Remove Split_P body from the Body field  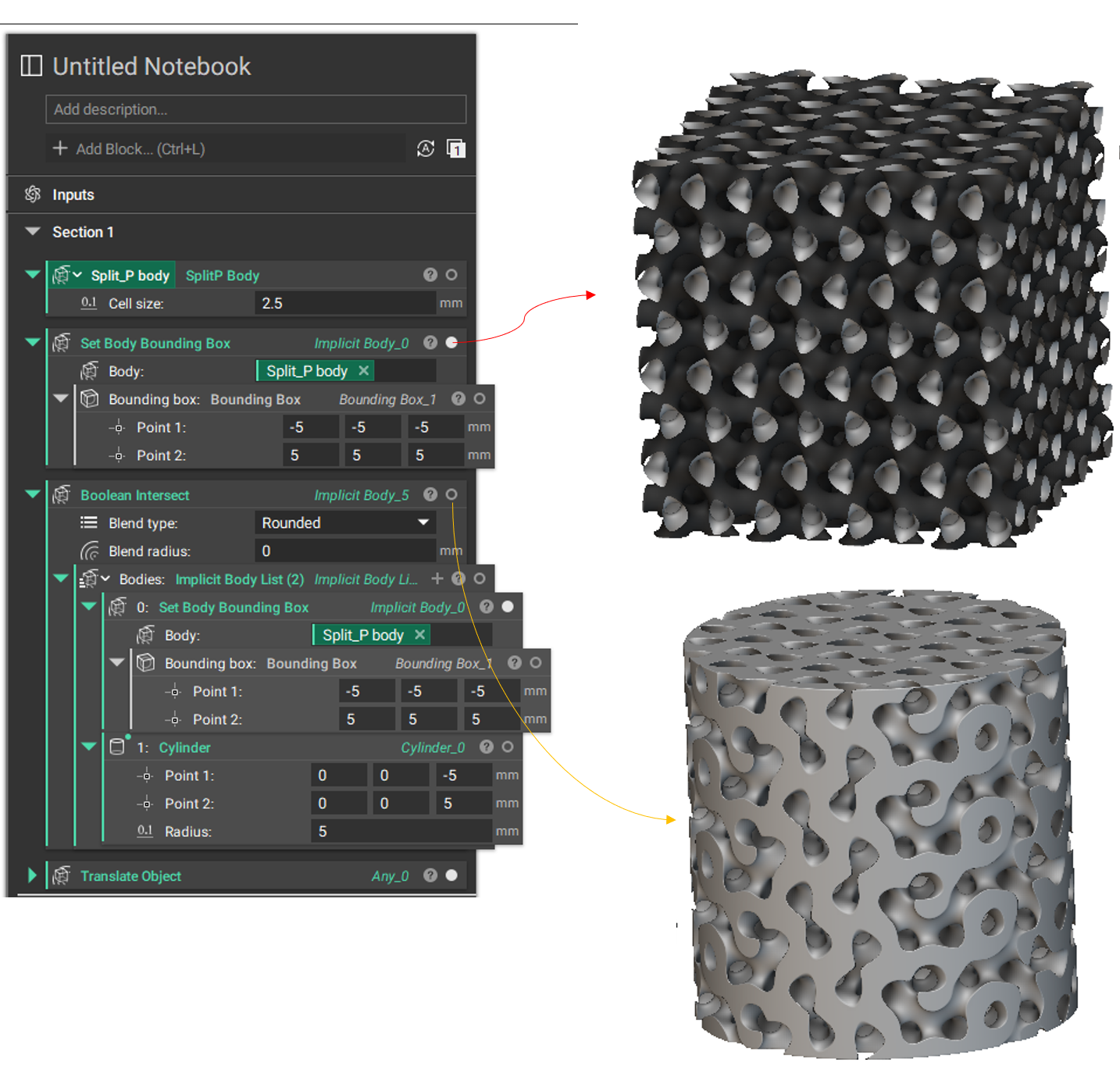point(364,371)
